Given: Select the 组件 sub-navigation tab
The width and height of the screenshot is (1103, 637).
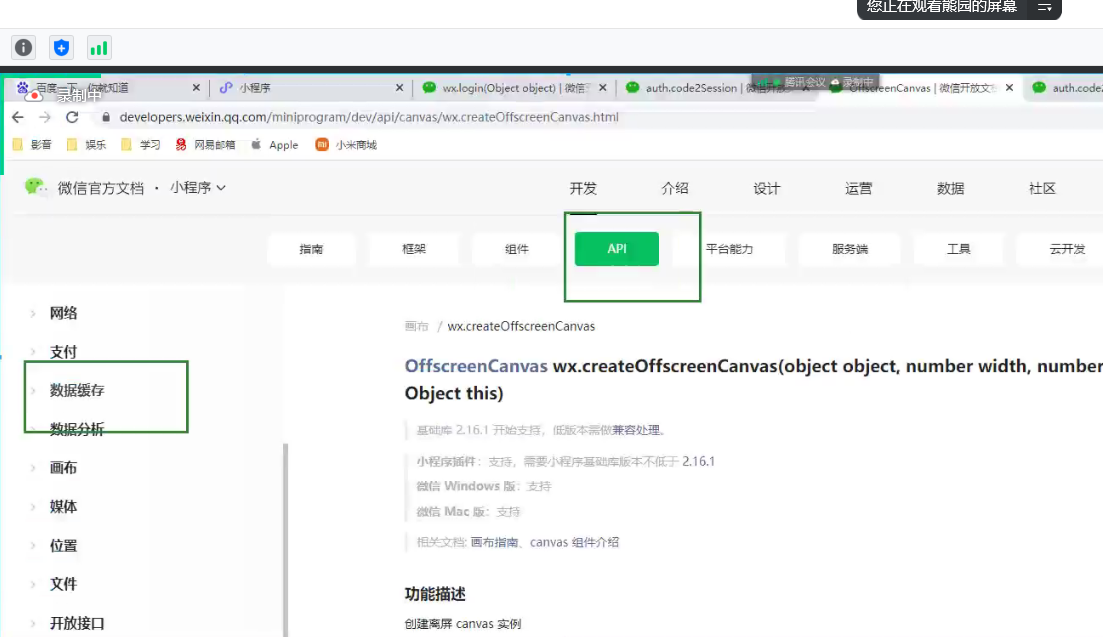Looking at the screenshot, I should (x=516, y=249).
